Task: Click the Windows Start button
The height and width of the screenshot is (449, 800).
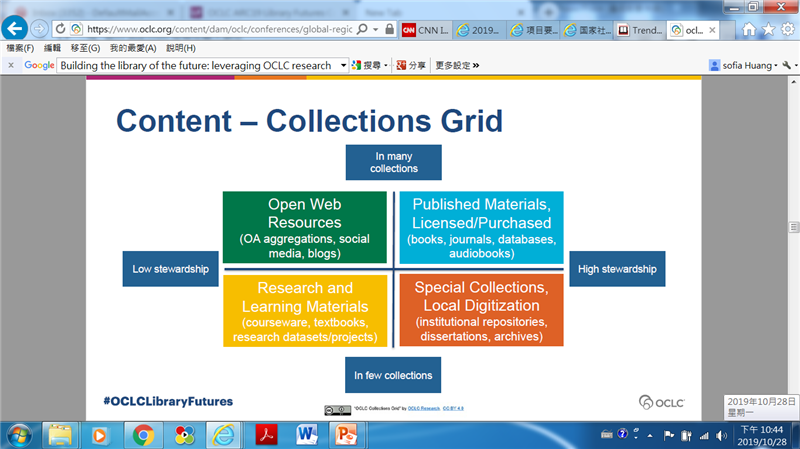Action: [x=19, y=434]
